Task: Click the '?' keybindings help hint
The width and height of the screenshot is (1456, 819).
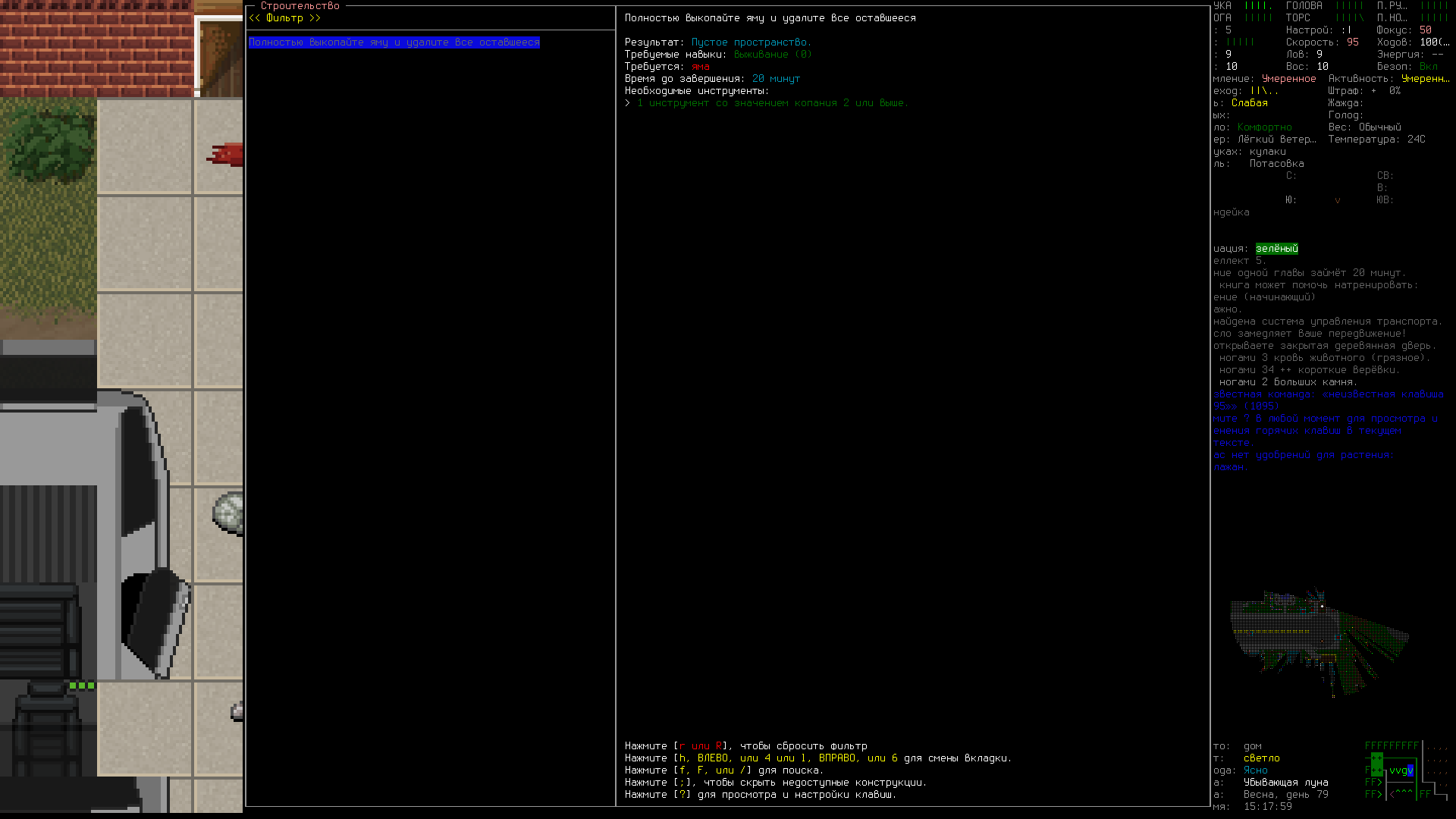Action: click(x=682, y=795)
